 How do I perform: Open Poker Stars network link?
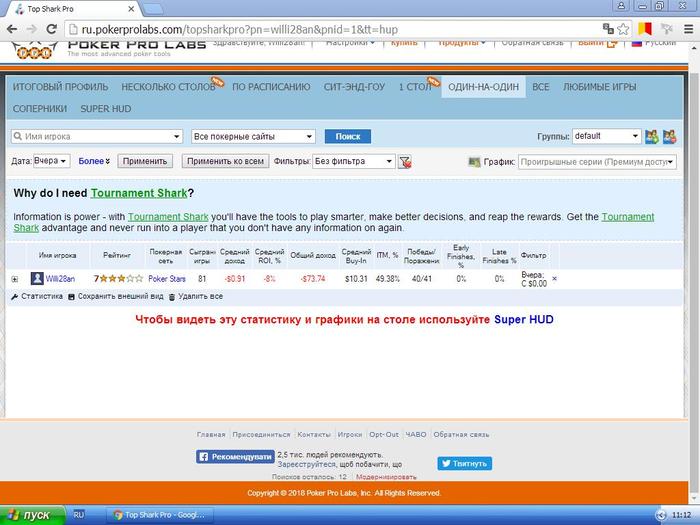coord(167,279)
